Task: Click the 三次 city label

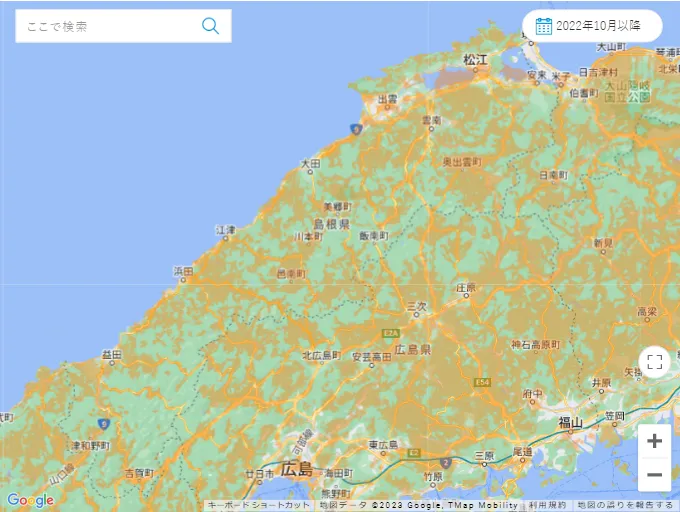Action: 417,307
